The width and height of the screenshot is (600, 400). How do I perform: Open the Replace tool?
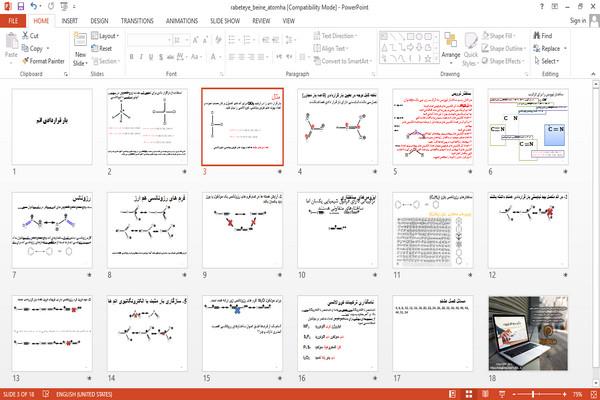point(550,48)
